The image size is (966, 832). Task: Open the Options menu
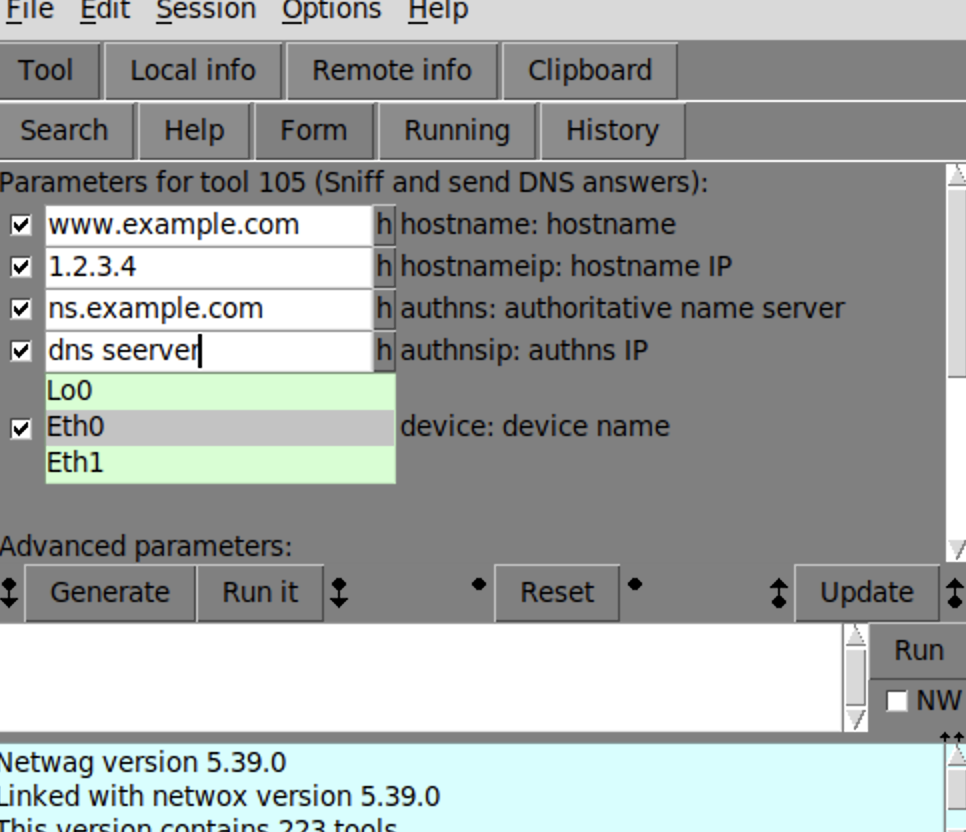pos(331,9)
